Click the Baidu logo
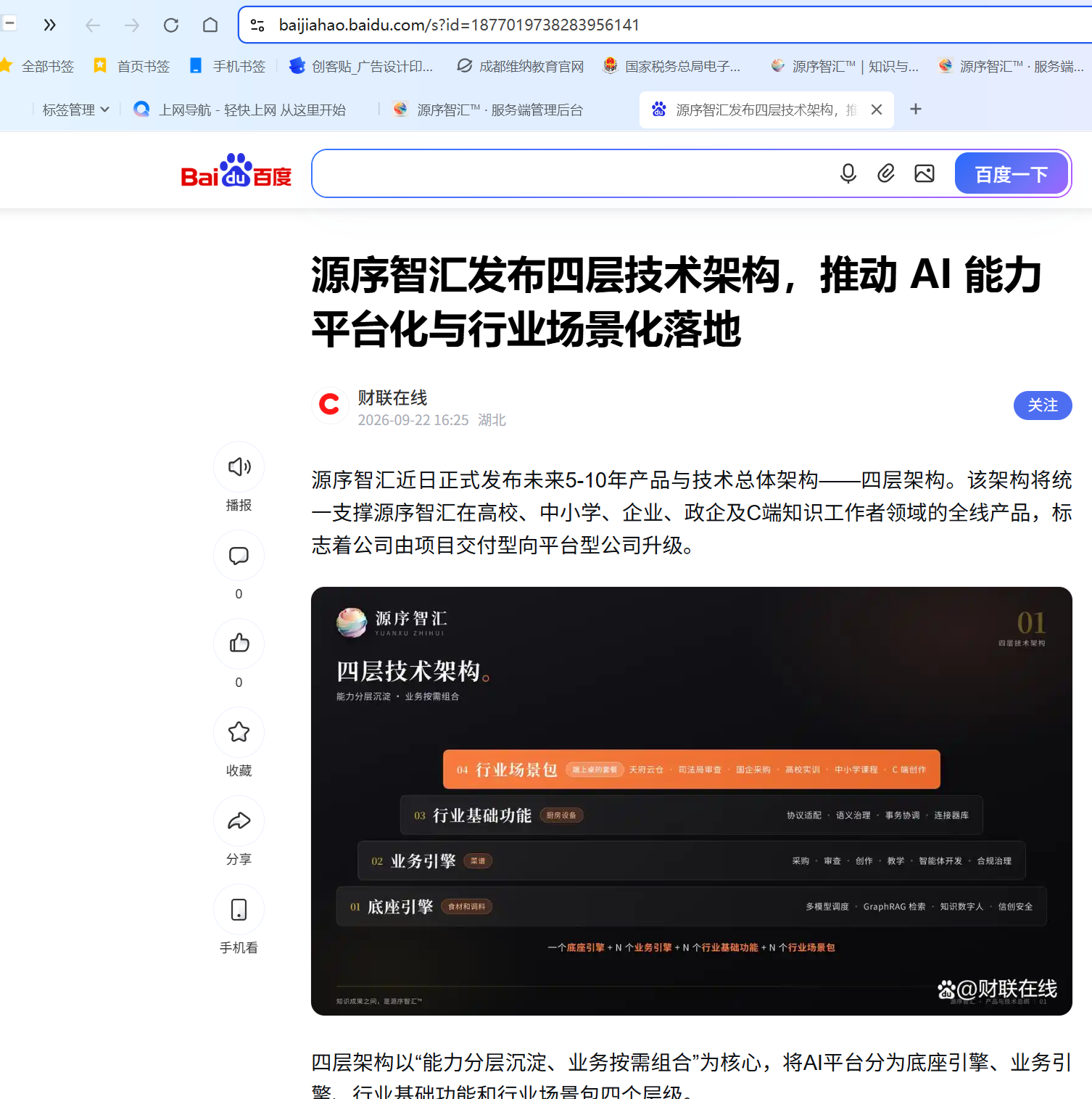 point(236,171)
